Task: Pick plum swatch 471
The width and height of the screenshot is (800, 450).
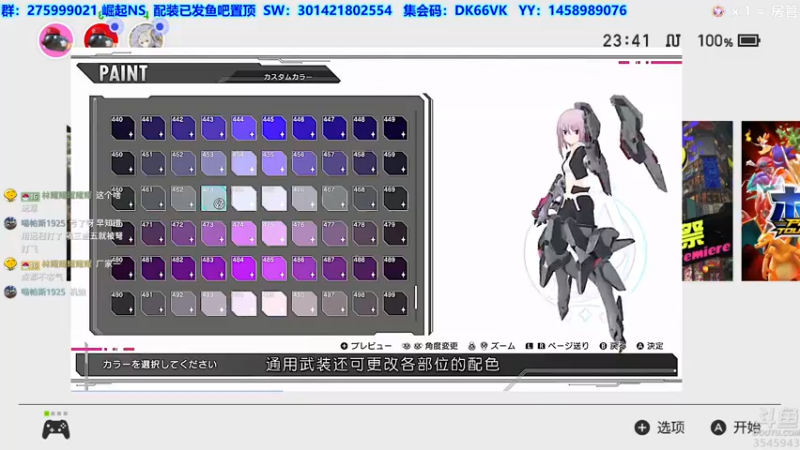Action: (153, 233)
